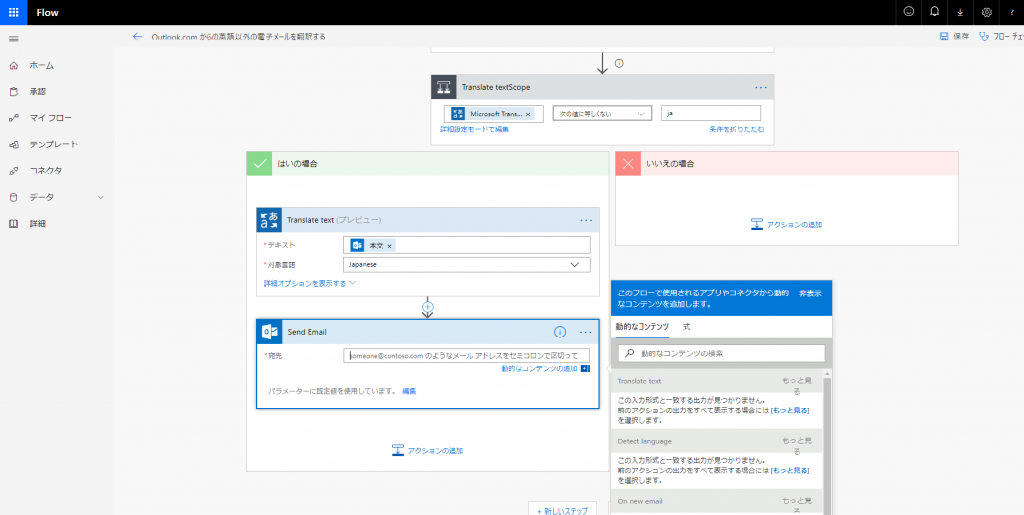This screenshot has width=1024, height=515.
Task: Click the 宛先 recipient field
Action: click(x=466, y=356)
